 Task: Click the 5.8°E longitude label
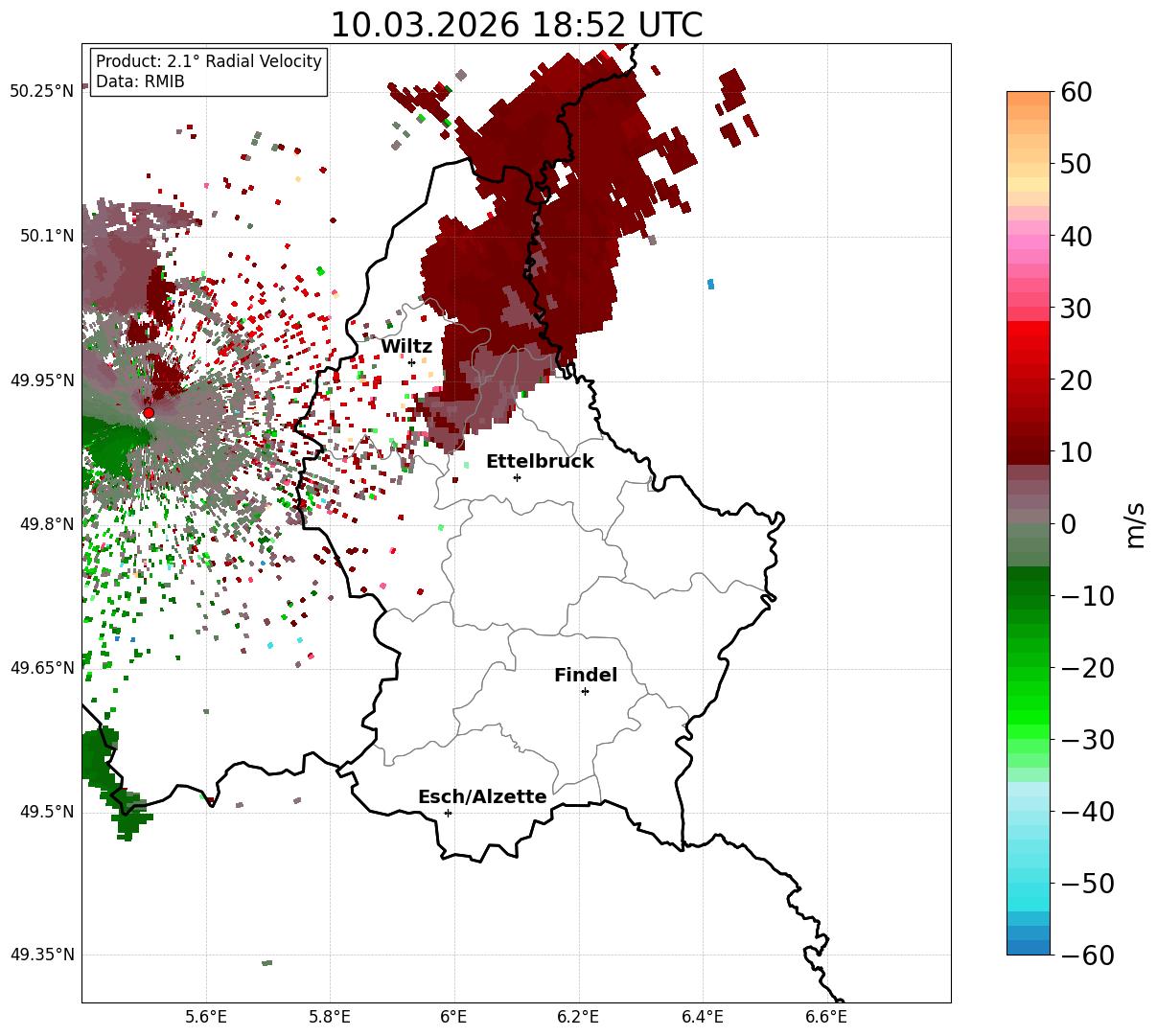(331, 1016)
